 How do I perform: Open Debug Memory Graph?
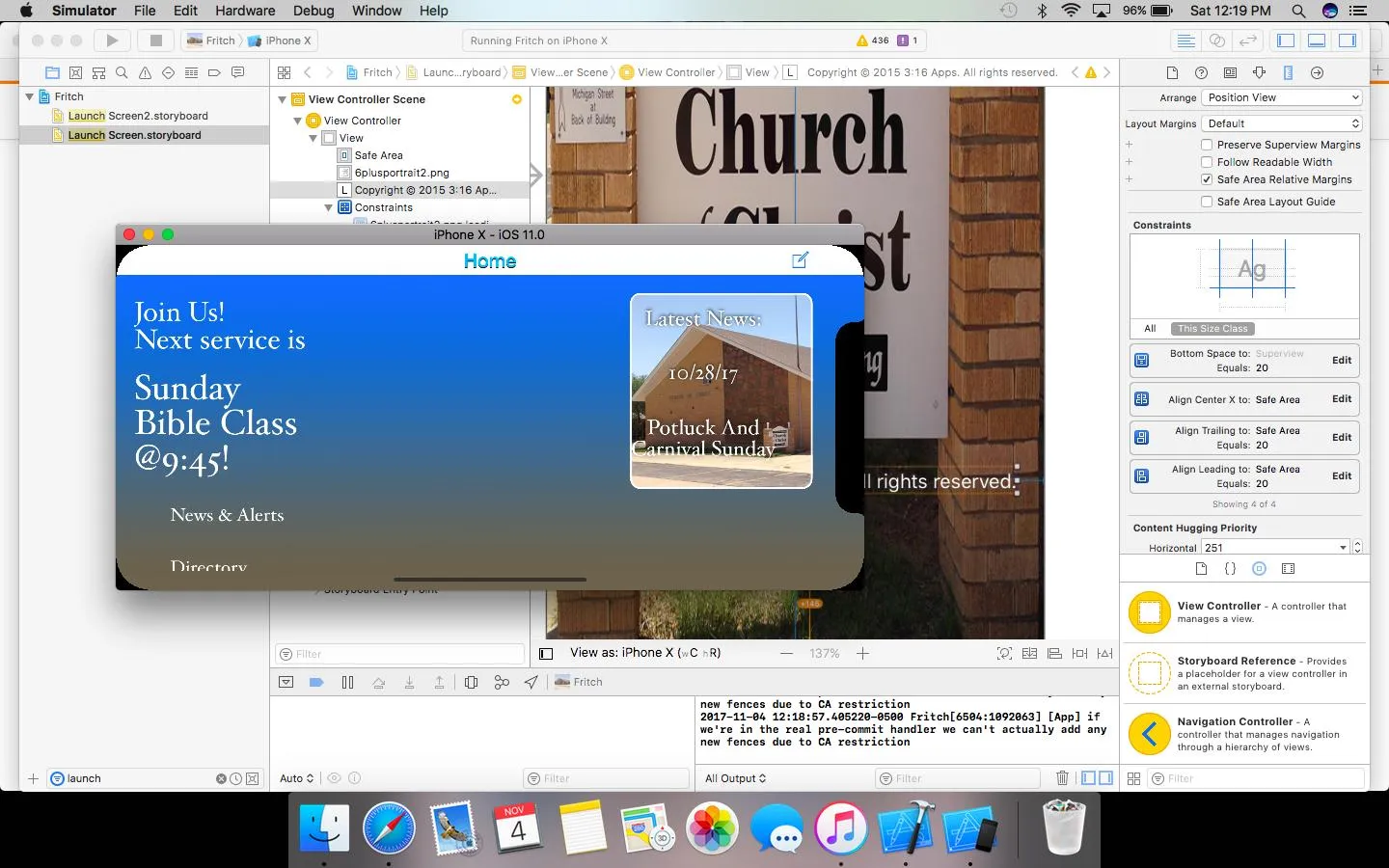[502, 682]
